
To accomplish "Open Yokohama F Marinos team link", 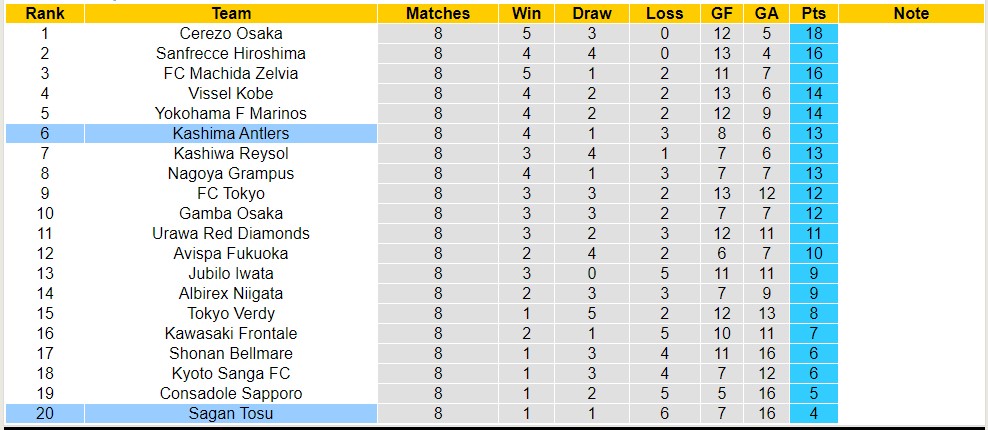I will point(231,113).
